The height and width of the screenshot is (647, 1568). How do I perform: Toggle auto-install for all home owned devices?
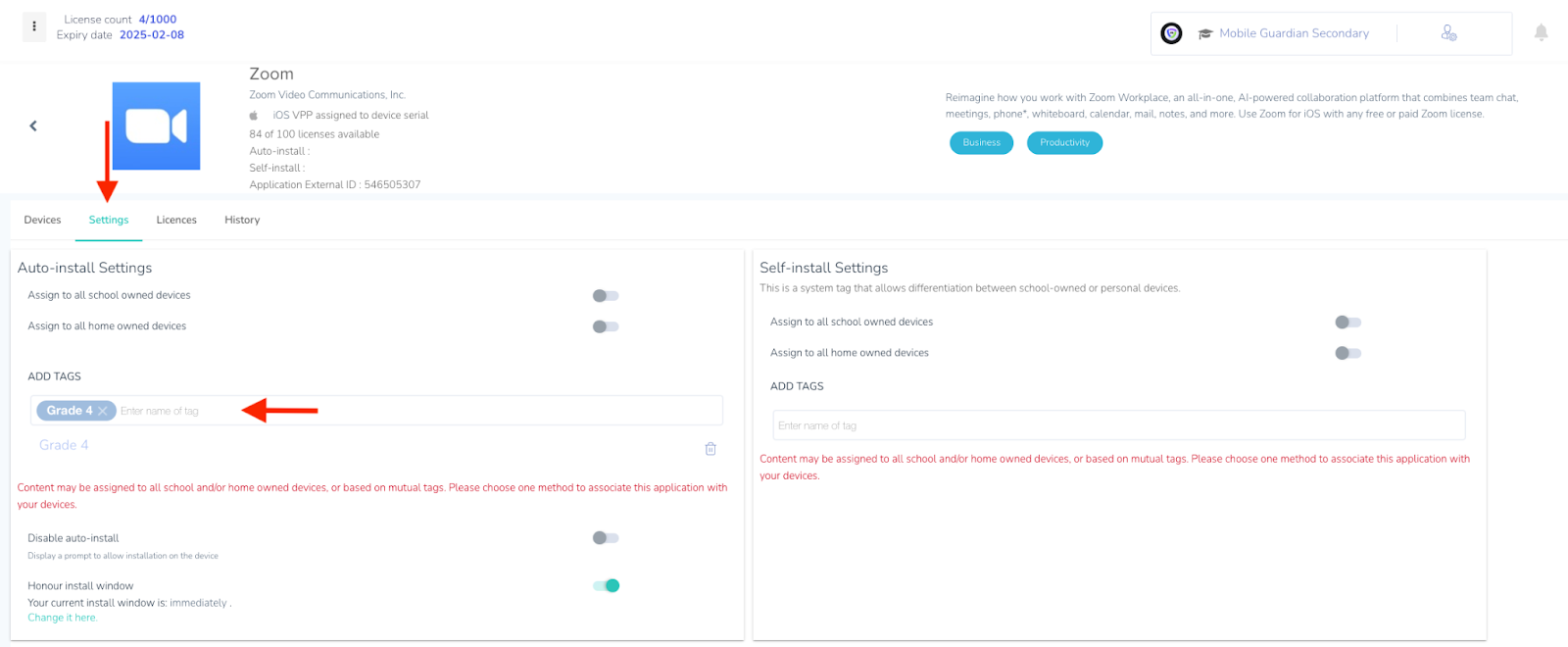point(606,326)
